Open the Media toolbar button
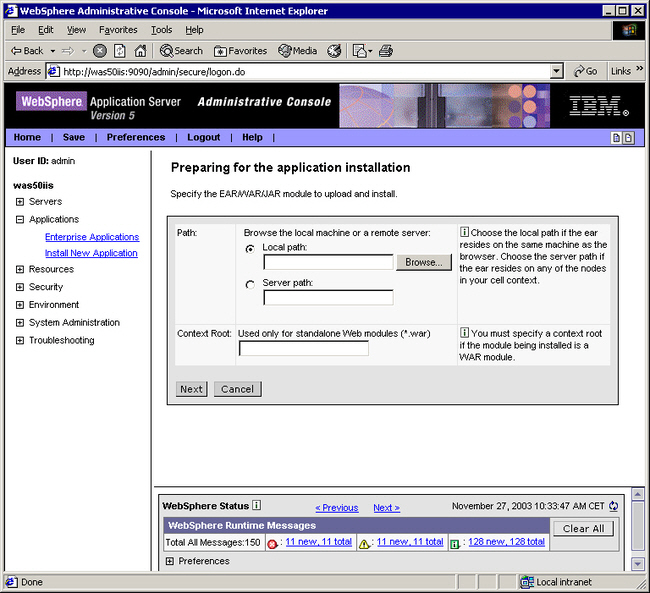Screen dimensions: 650x593 click(298, 51)
